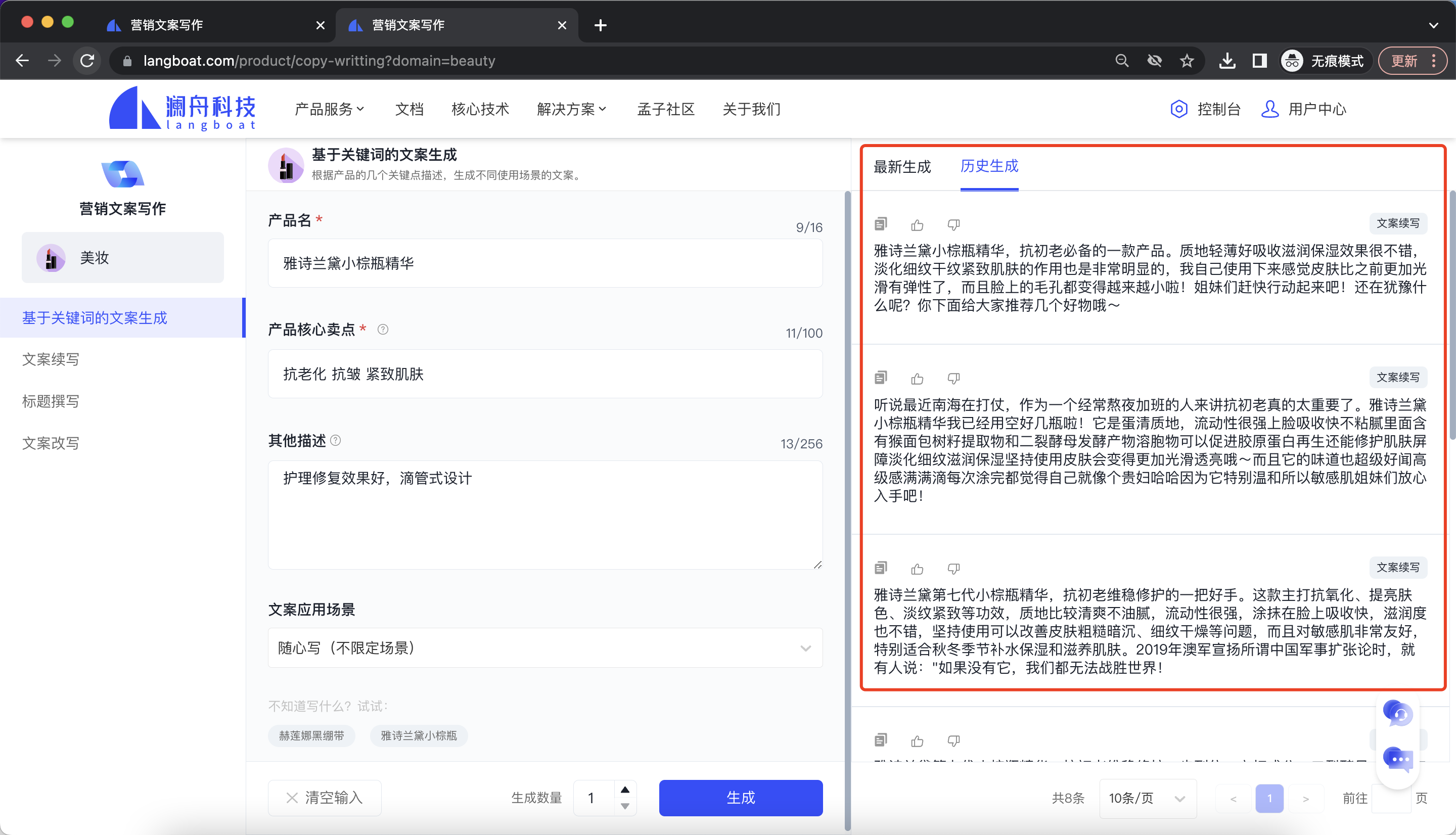Try the 赫莲娜黑绷带 suggestion chip
Viewport: 1456px width, 835px height.
311,736
